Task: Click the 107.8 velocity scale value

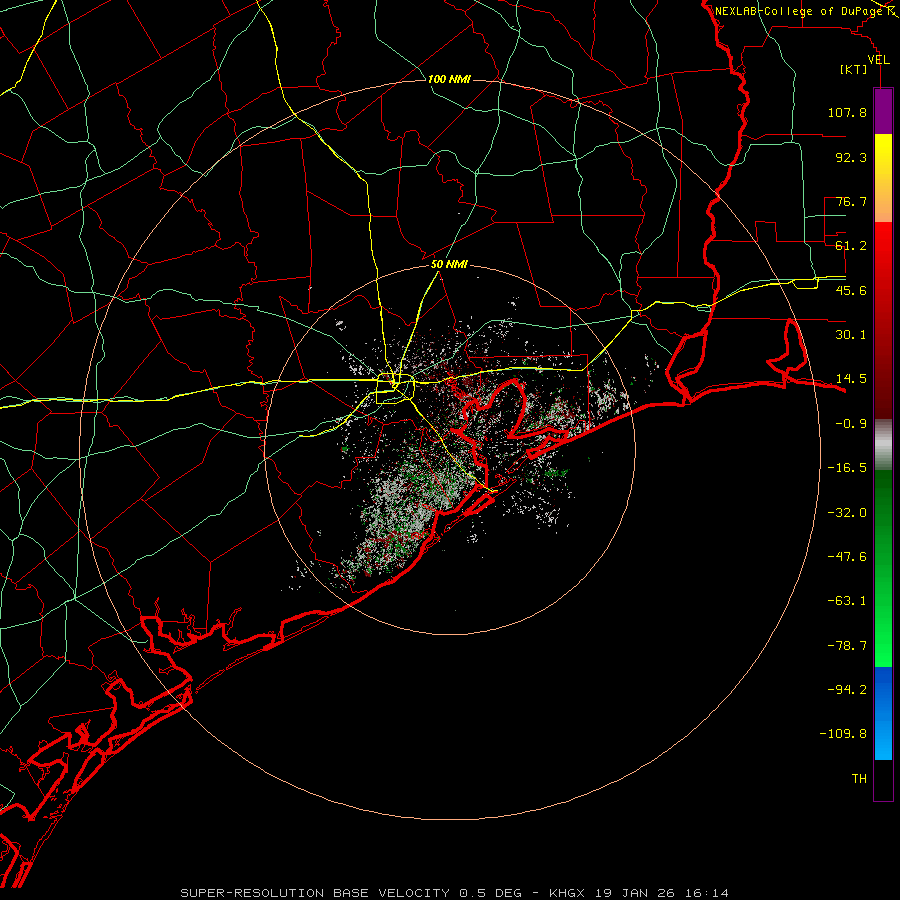Action: (x=847, y=112)
